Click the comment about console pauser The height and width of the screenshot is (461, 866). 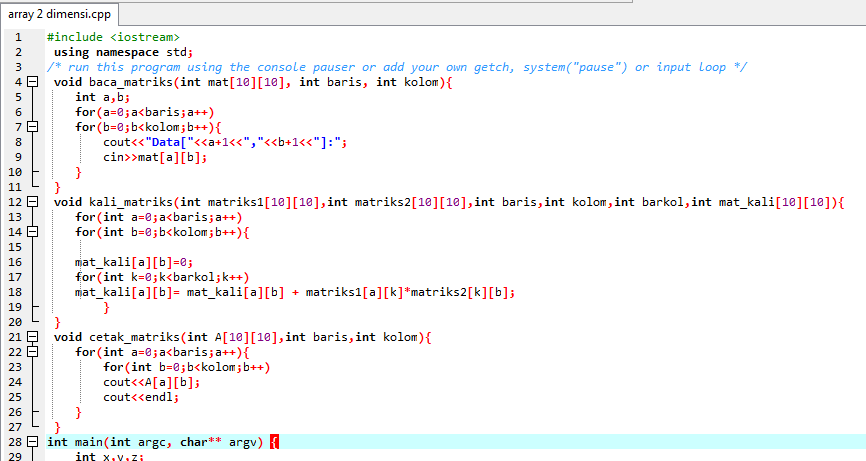397,67
